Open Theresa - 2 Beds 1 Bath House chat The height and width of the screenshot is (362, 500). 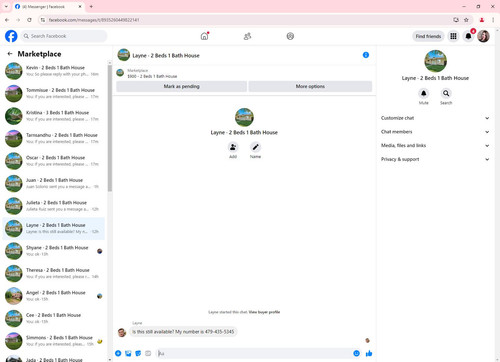coord(54,273)
